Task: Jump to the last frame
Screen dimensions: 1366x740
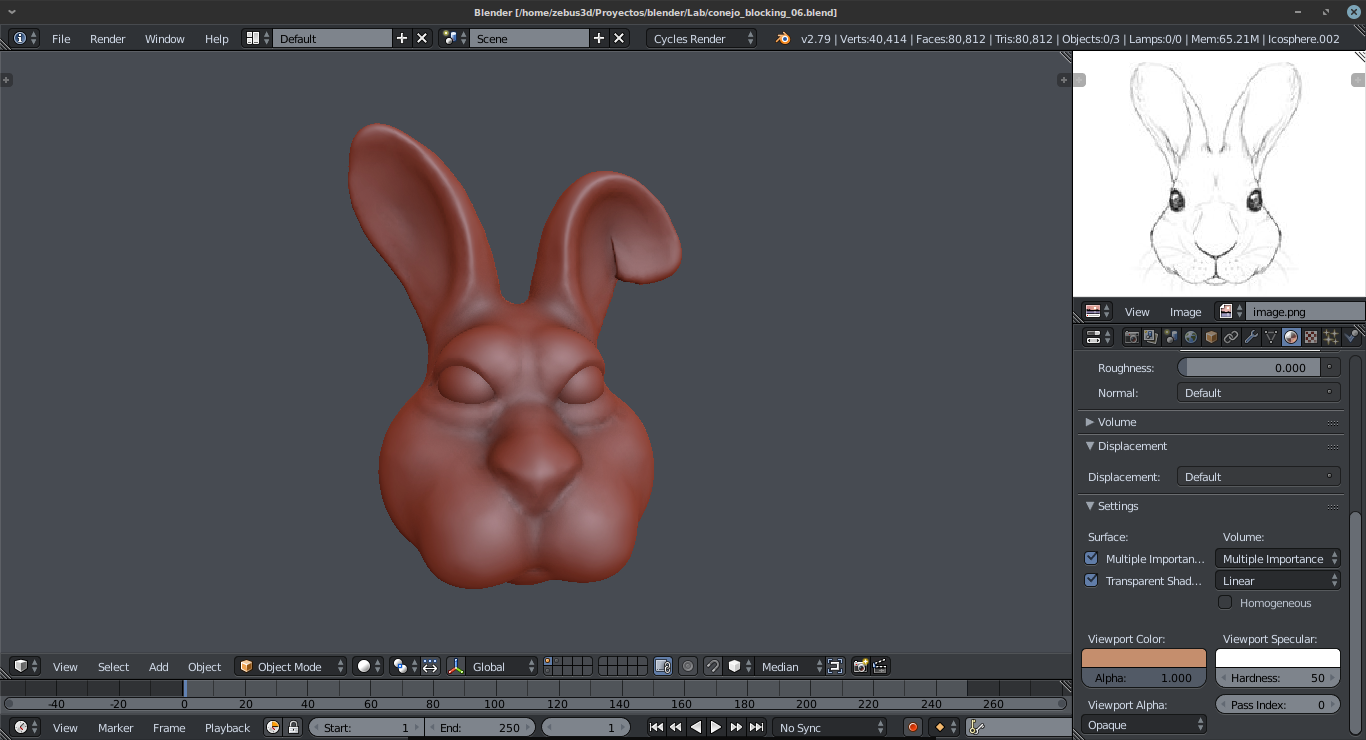Action: pyautogui.click(x=757, y=727)
